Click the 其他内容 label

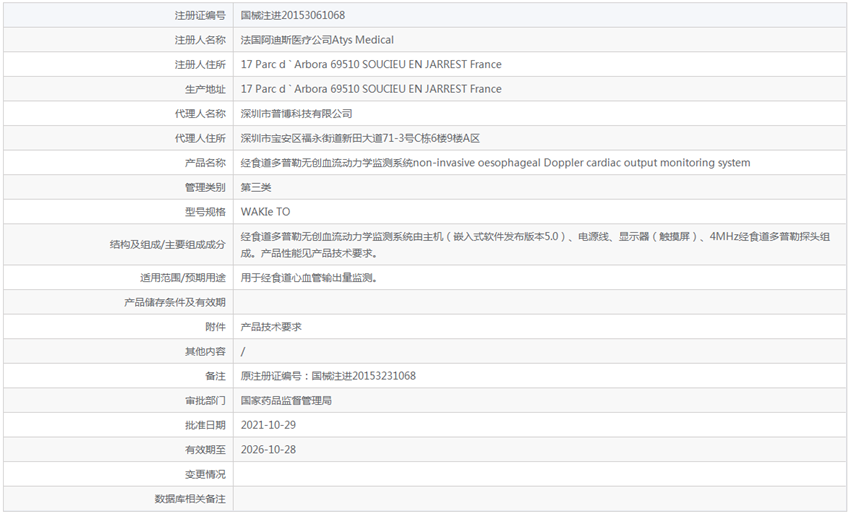click(x=205, y=352)
